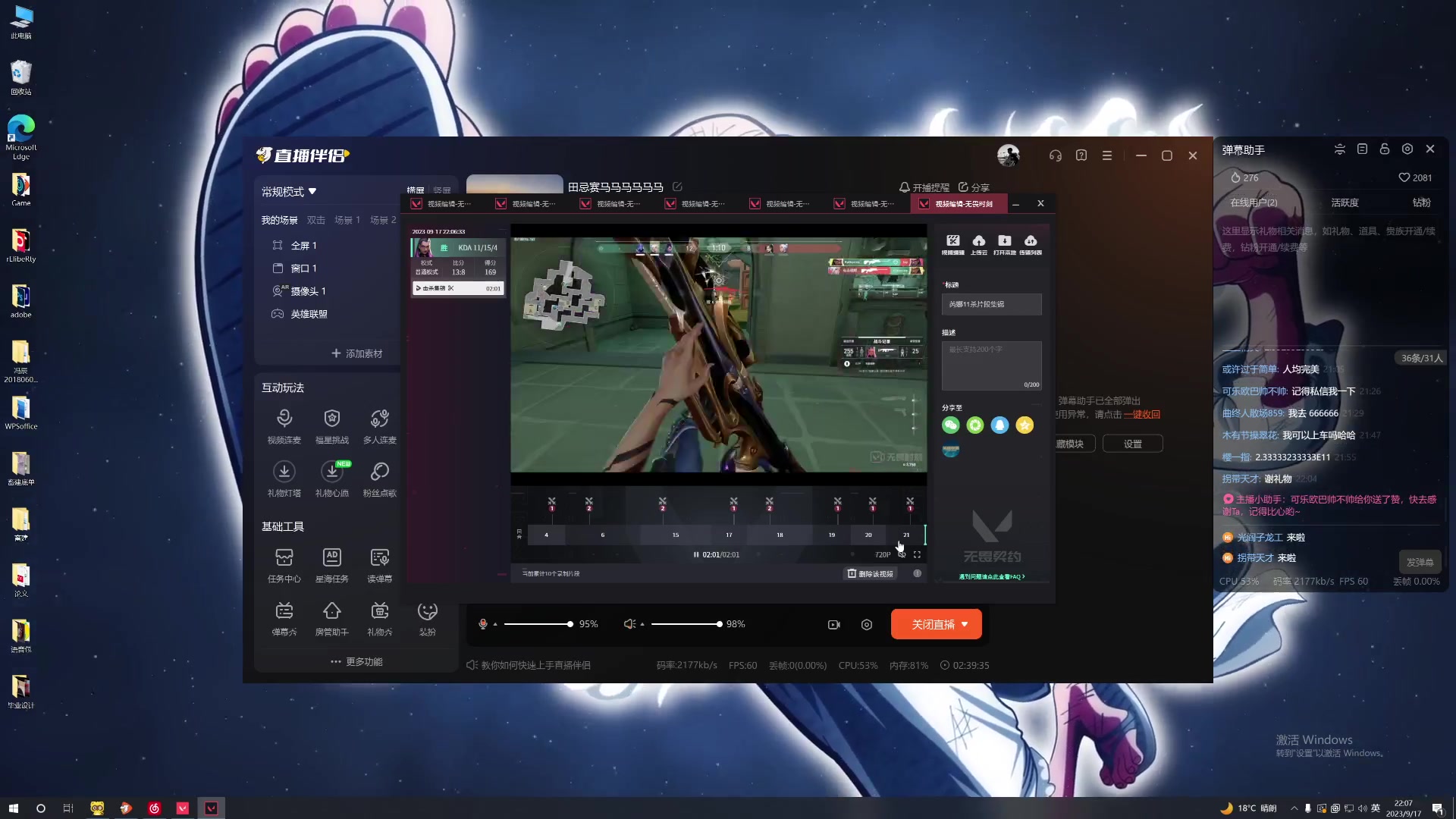Click the 一键收回 link
The height and width of the screenshot is (819, 1456).
click(1142, 414)
